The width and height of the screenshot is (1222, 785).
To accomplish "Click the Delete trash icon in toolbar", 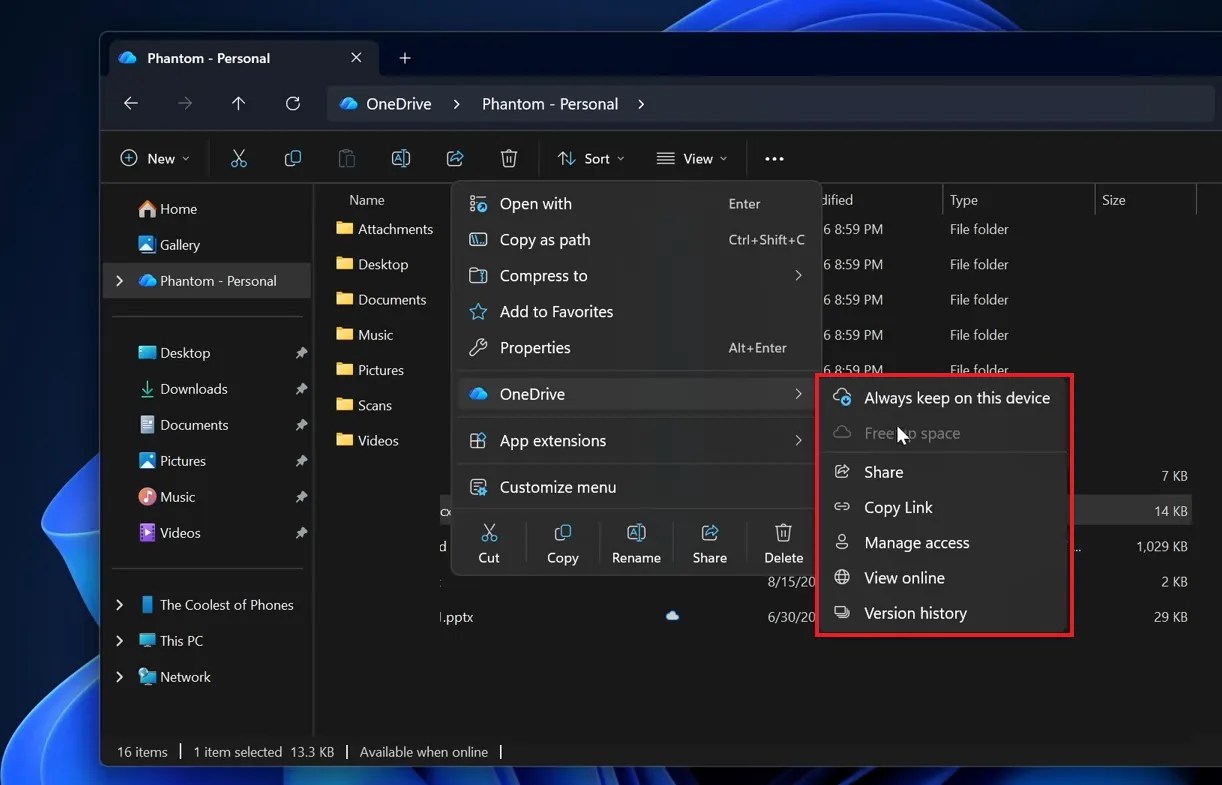I will point(509,158).
